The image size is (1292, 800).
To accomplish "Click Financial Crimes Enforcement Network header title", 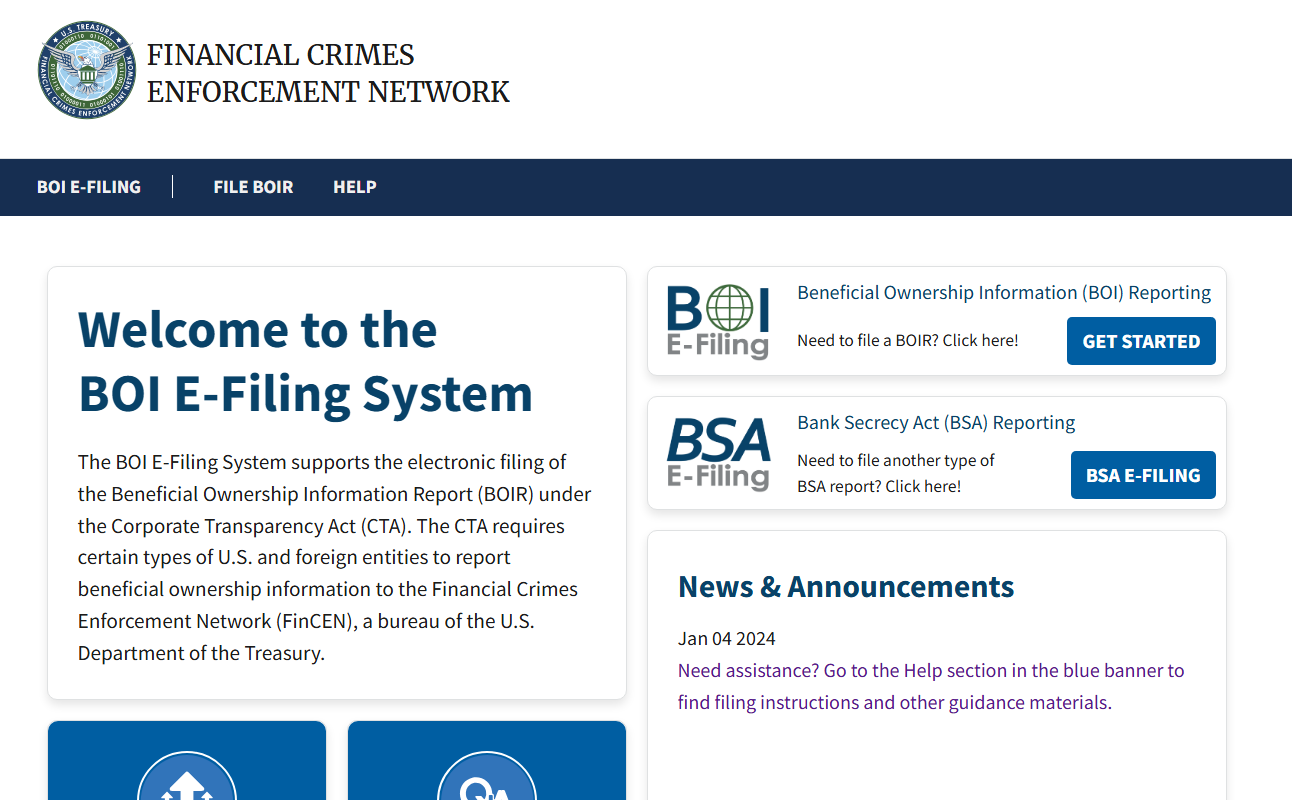I will click(x=328, y=73).
